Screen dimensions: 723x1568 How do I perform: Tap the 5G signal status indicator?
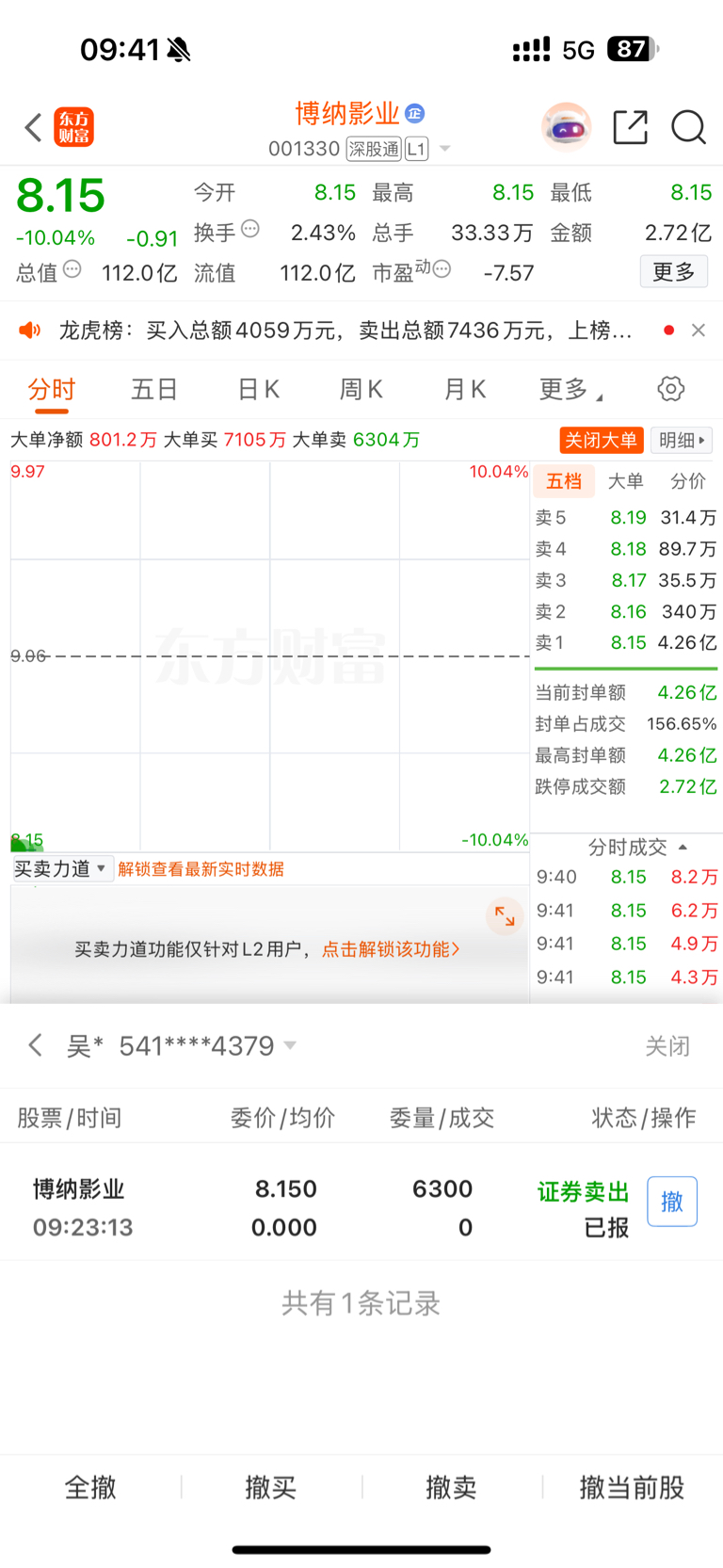(578, 50)
